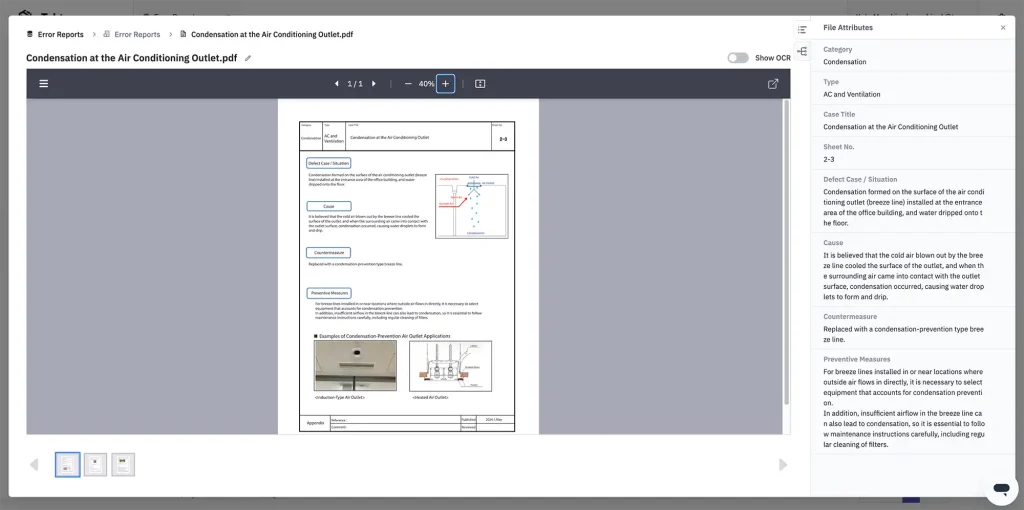Switch to the hierarchy tree panel icon

coord(802,51)
